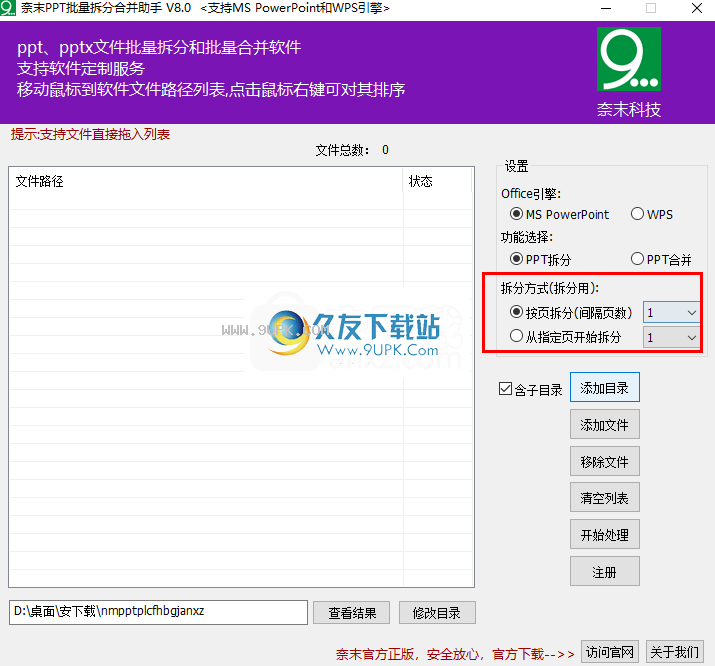This screenshot has height=666, width=715.
Task: Open the 间隔页数 dropdown for 按页拆分
Action: pyautogui.click(x=671, y=313)
